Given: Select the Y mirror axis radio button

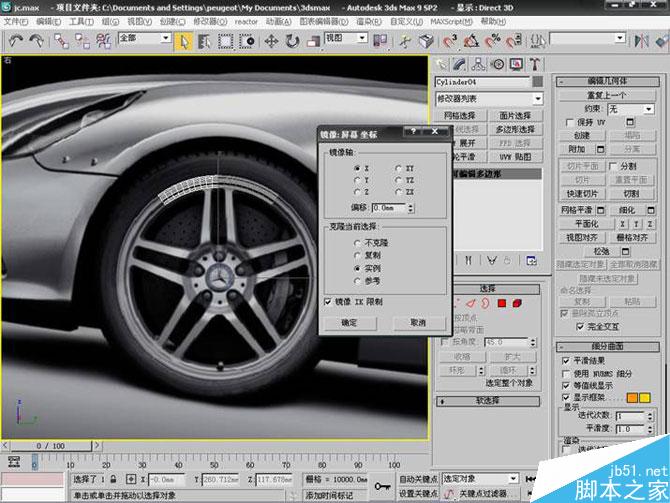Looking at the screenshot, I should click(x=356, y=180).
